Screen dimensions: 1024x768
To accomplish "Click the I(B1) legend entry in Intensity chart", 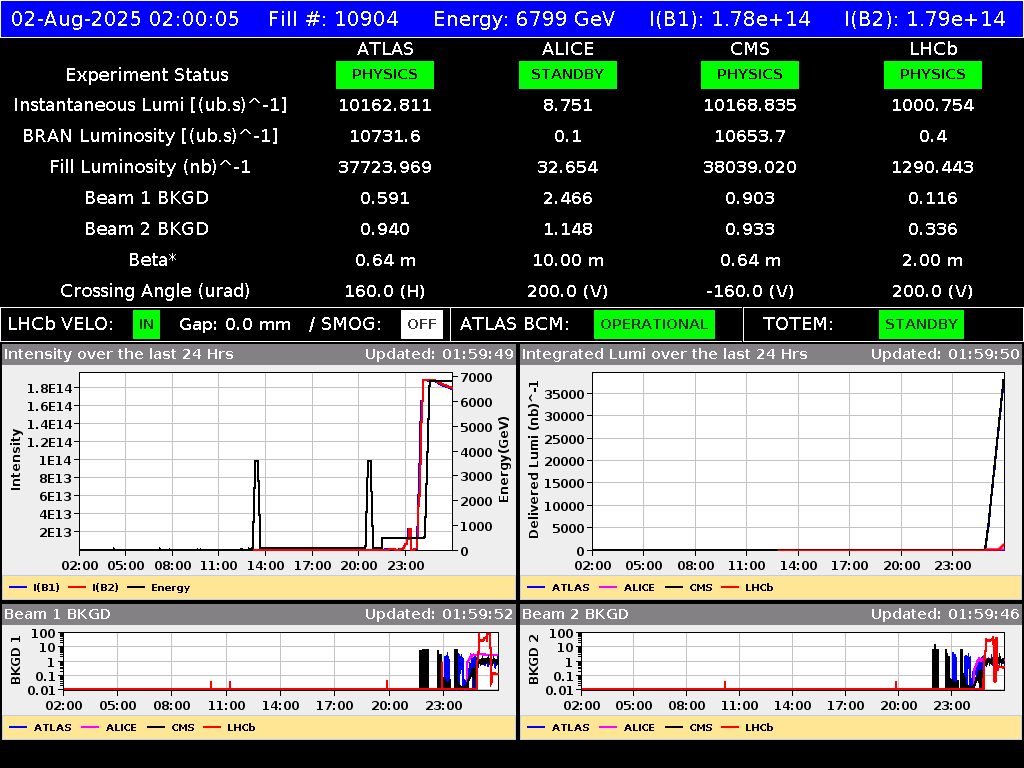I will coord(35,587).
